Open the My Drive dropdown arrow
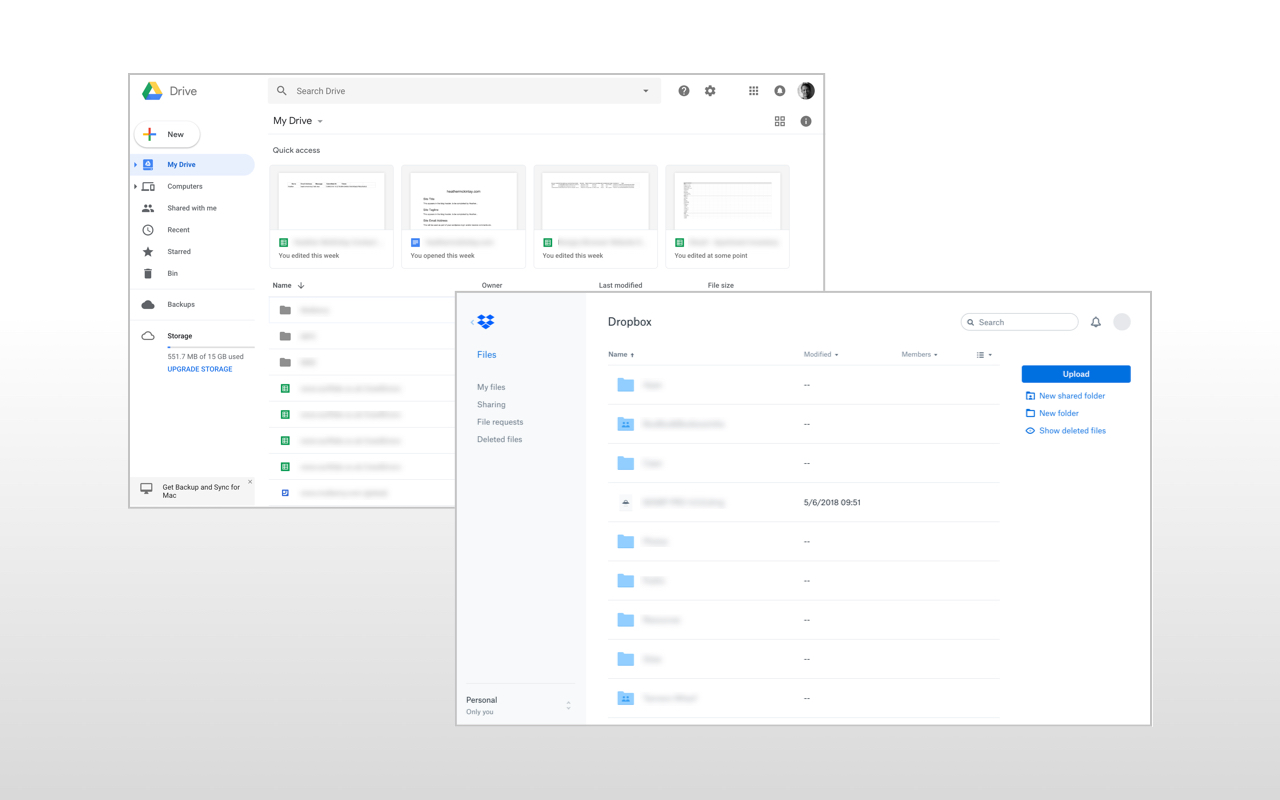 click(320, 121)
